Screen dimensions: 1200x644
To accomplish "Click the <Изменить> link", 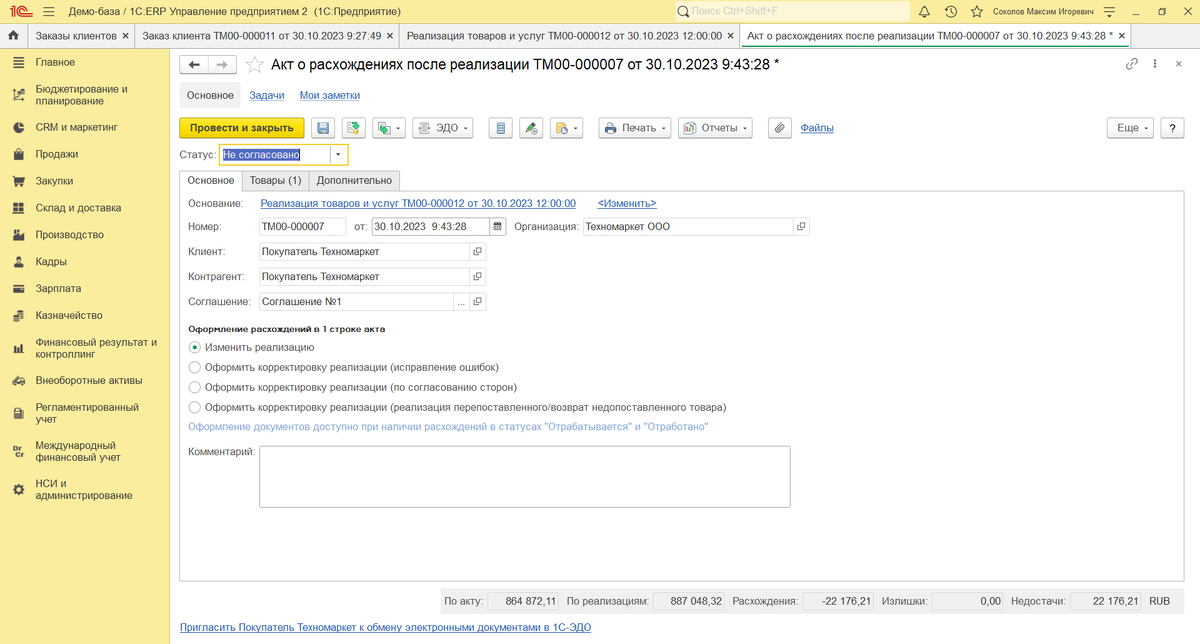I will point(627,202).
